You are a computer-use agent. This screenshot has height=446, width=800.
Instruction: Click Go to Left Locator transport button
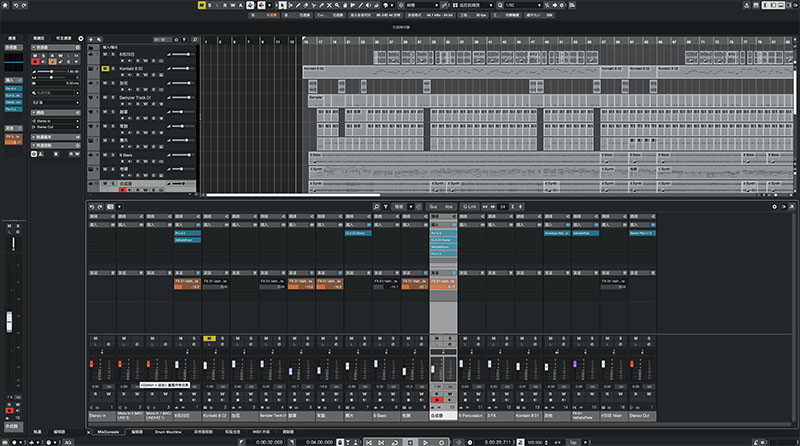pos(369,442)
